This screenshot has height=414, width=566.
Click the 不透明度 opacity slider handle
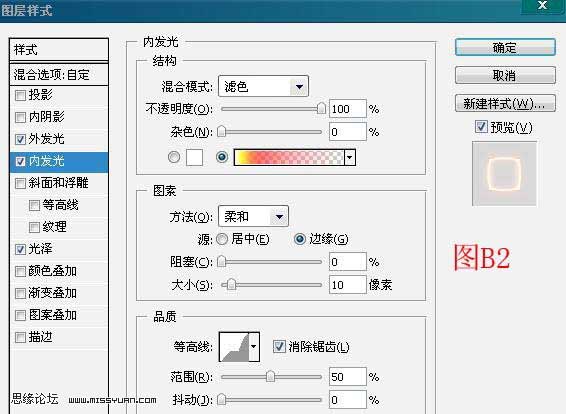[321, 109]
